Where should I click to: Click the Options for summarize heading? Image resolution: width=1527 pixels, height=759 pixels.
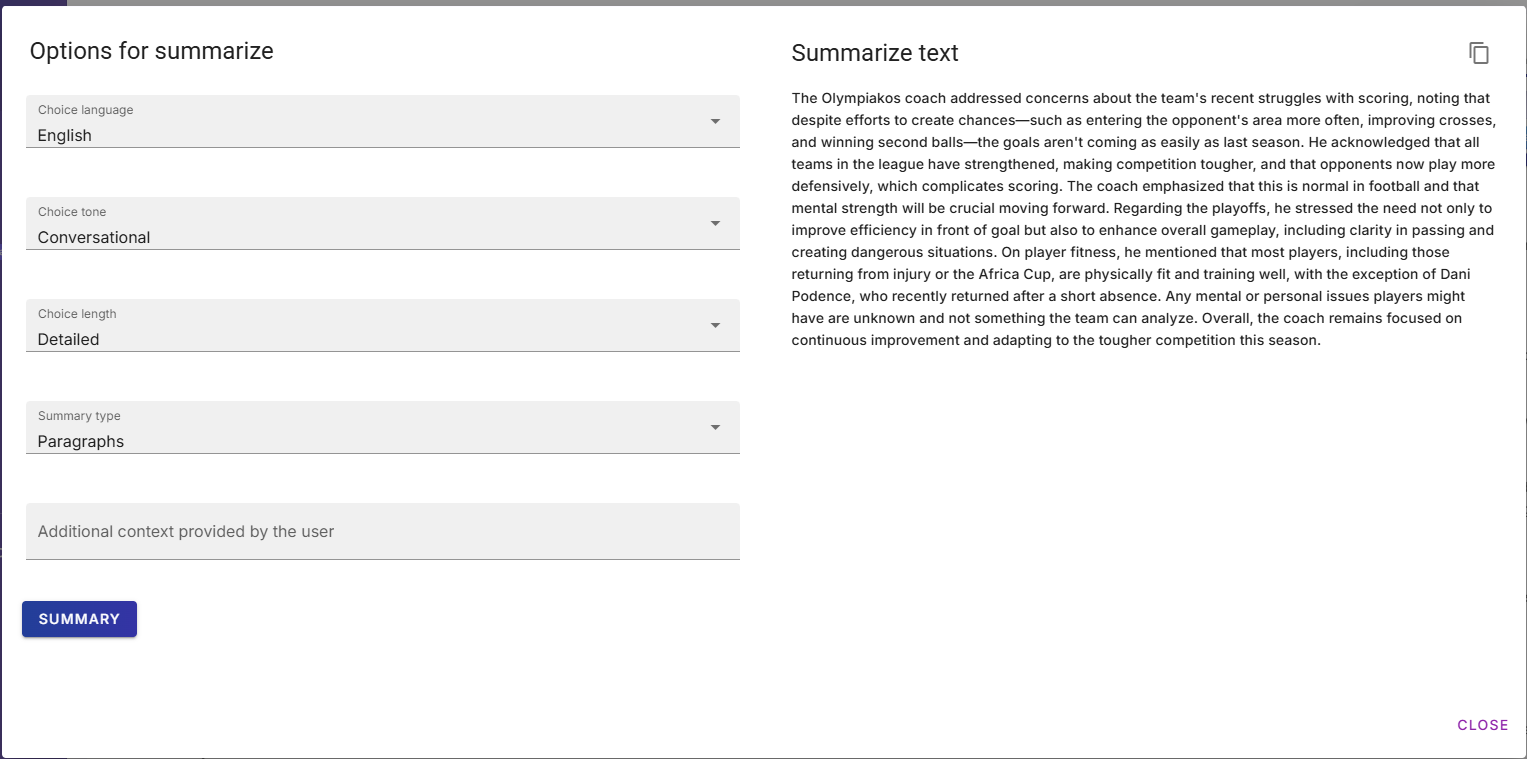[151, 51]
